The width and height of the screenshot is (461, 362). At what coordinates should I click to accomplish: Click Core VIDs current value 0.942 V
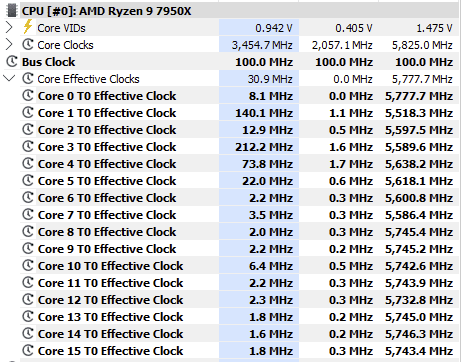(x=274, y=28)
